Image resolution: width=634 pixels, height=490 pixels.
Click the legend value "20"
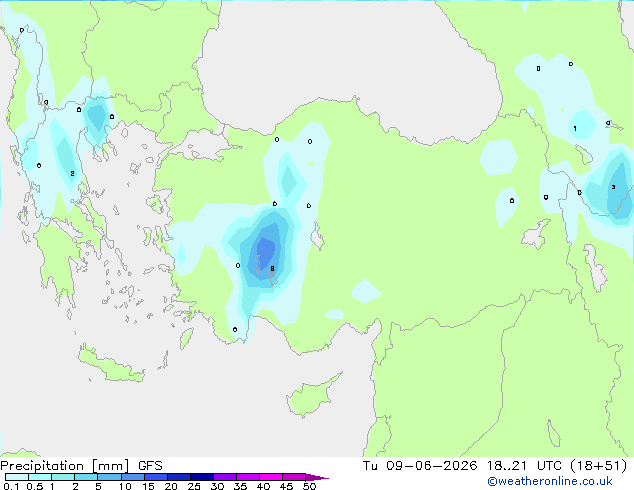171,486
